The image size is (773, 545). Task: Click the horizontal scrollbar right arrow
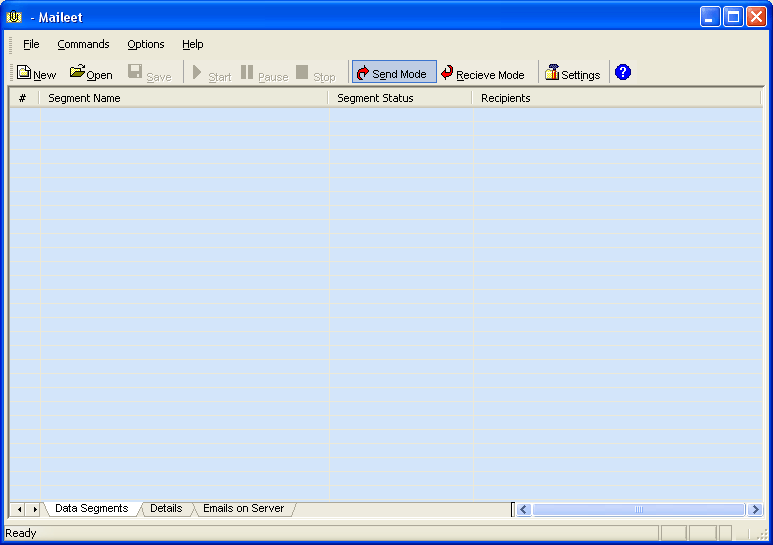pyautogui.click(x=755, y=510)
